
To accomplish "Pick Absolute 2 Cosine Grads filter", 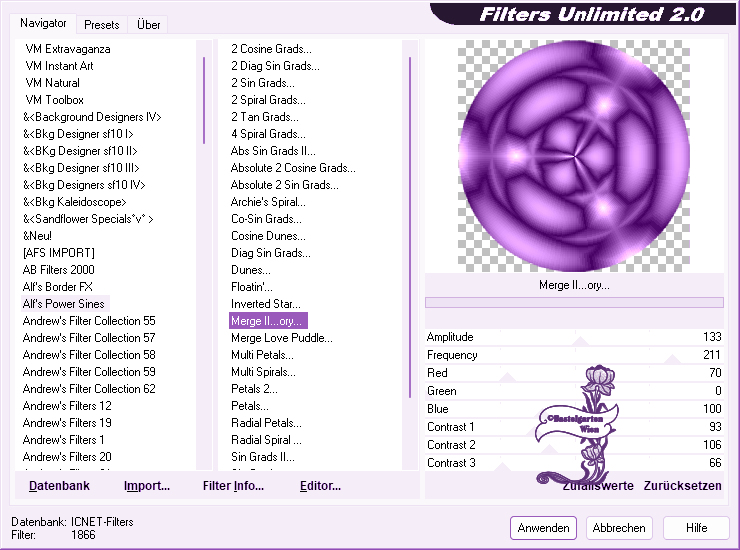I will click(x=293, y=168).
